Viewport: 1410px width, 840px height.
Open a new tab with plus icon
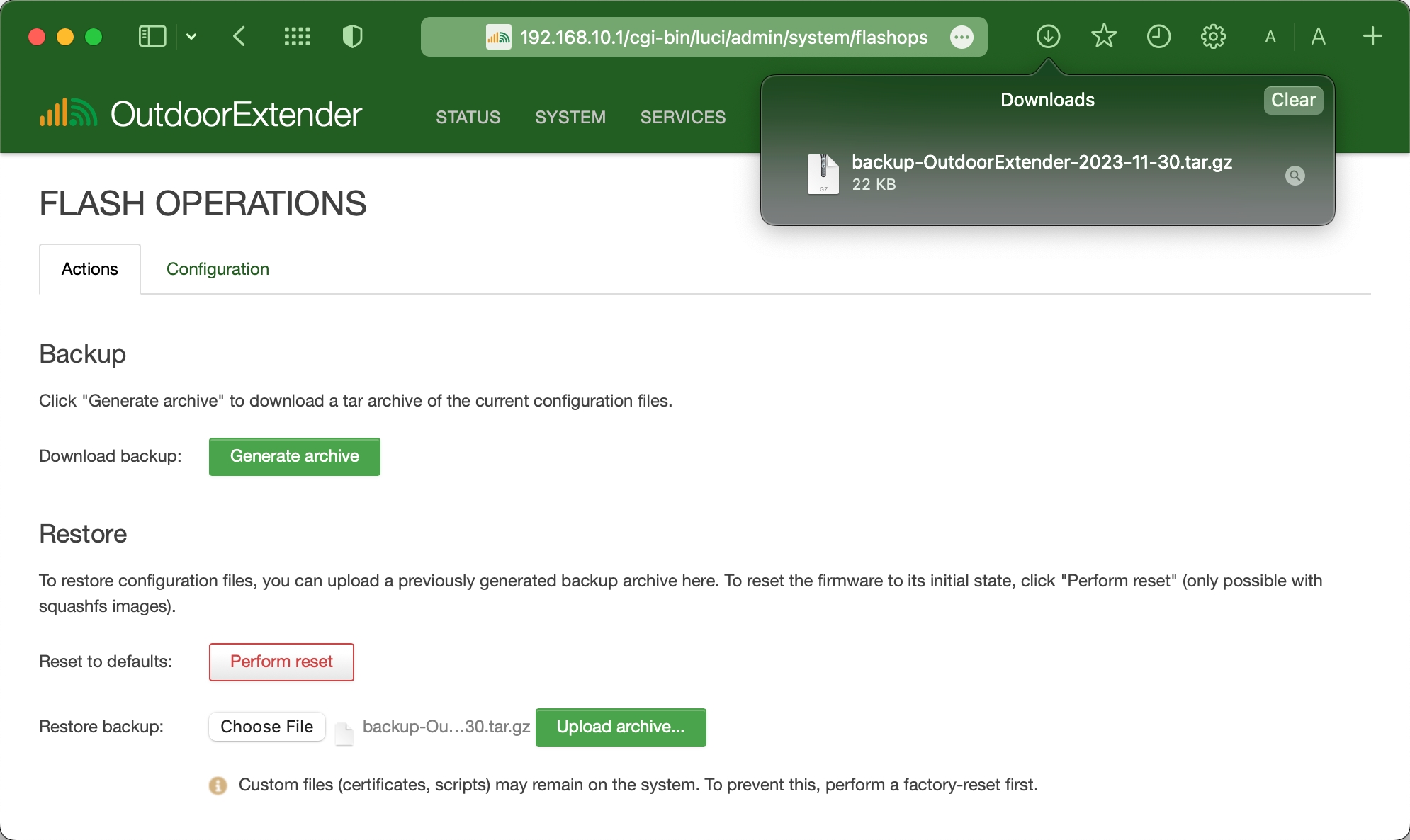pyautogui.click(x=1372, y=36)
